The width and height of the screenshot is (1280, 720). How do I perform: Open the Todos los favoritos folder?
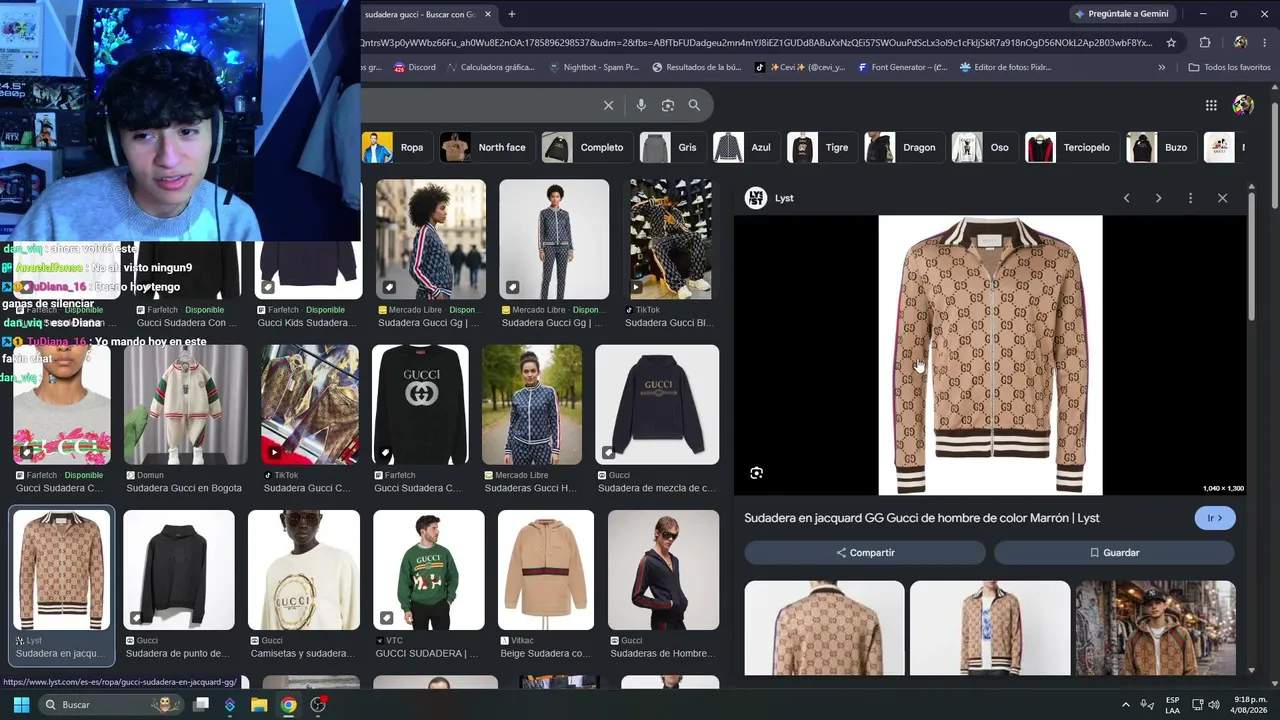click(1229, 67)
